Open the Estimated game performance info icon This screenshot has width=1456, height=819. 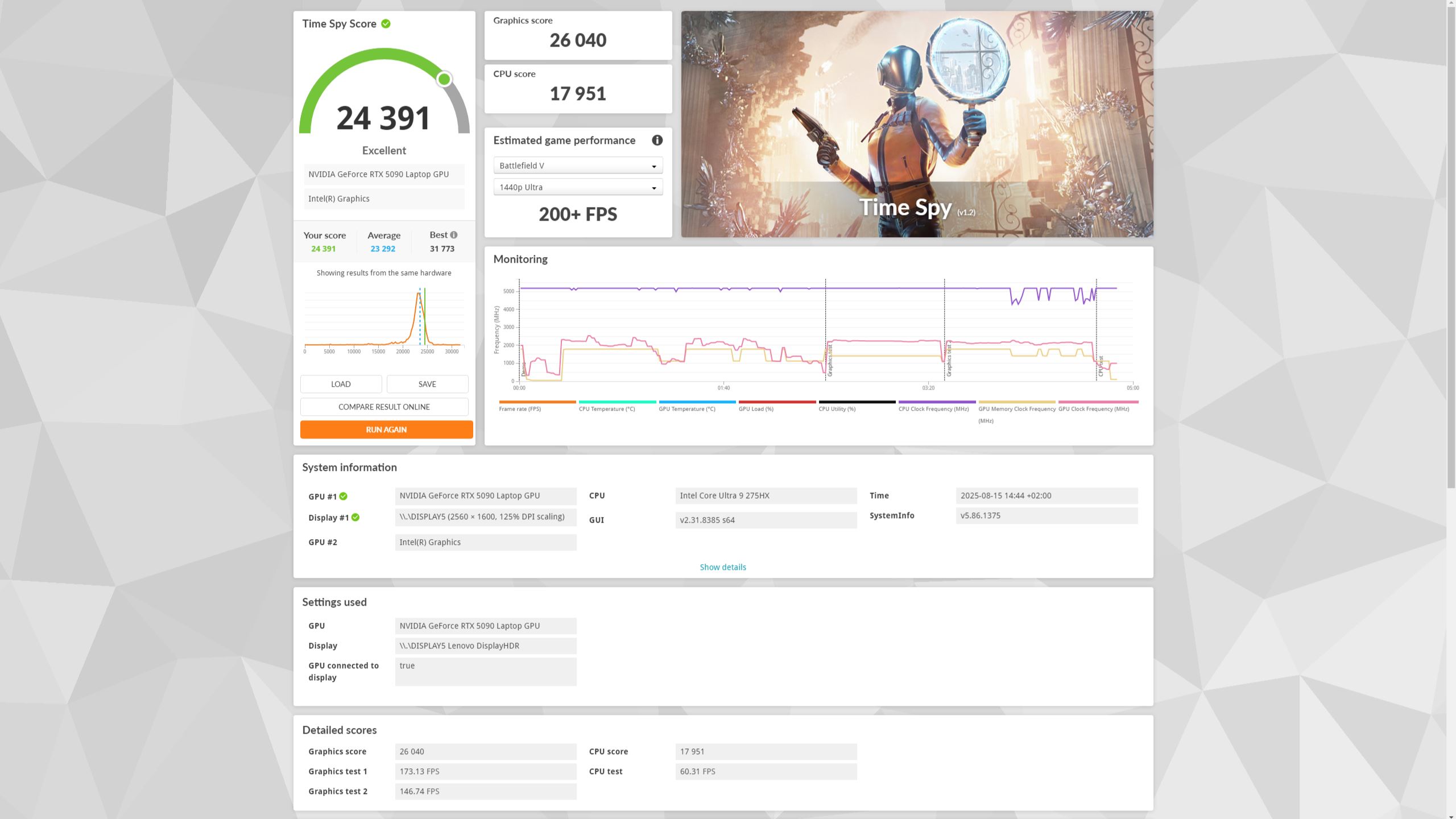click(657, 140)
